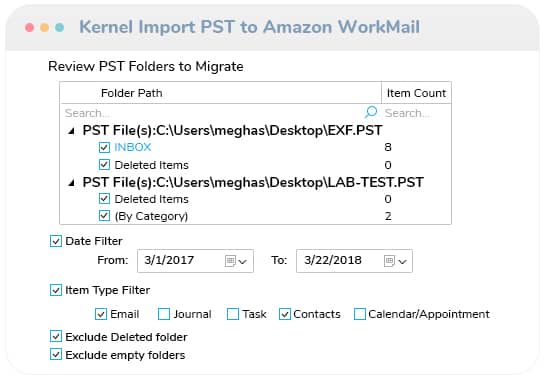
Task: Select the INBOX folder label
Action: (133, 147)
